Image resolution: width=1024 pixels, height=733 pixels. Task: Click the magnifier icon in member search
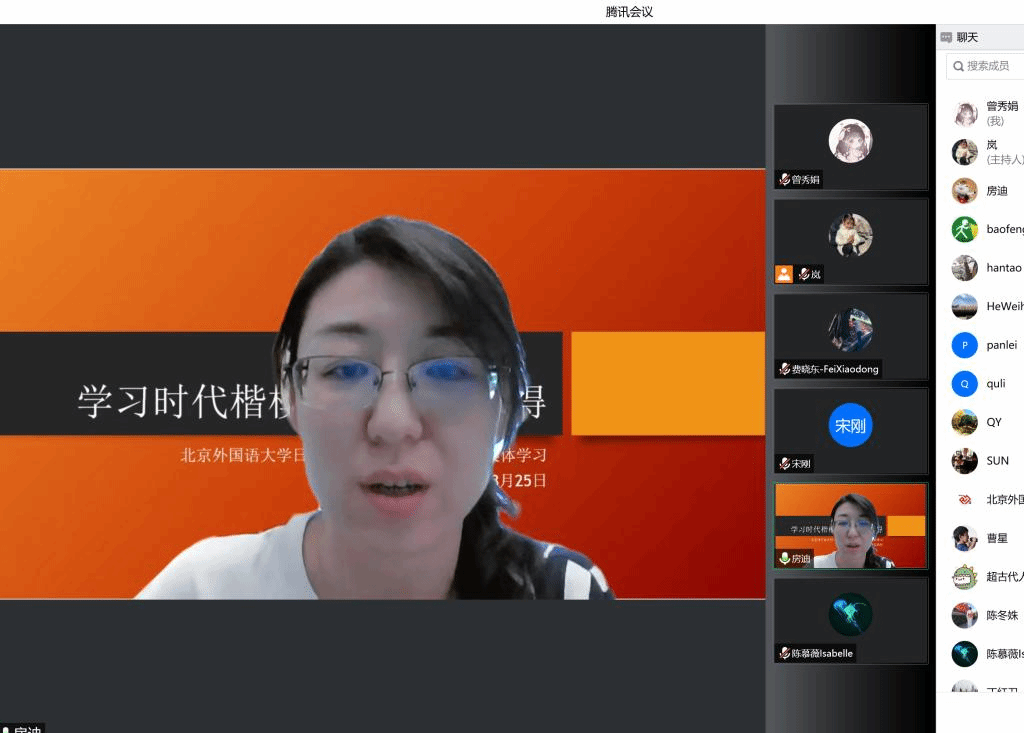[x=958, y=66]
